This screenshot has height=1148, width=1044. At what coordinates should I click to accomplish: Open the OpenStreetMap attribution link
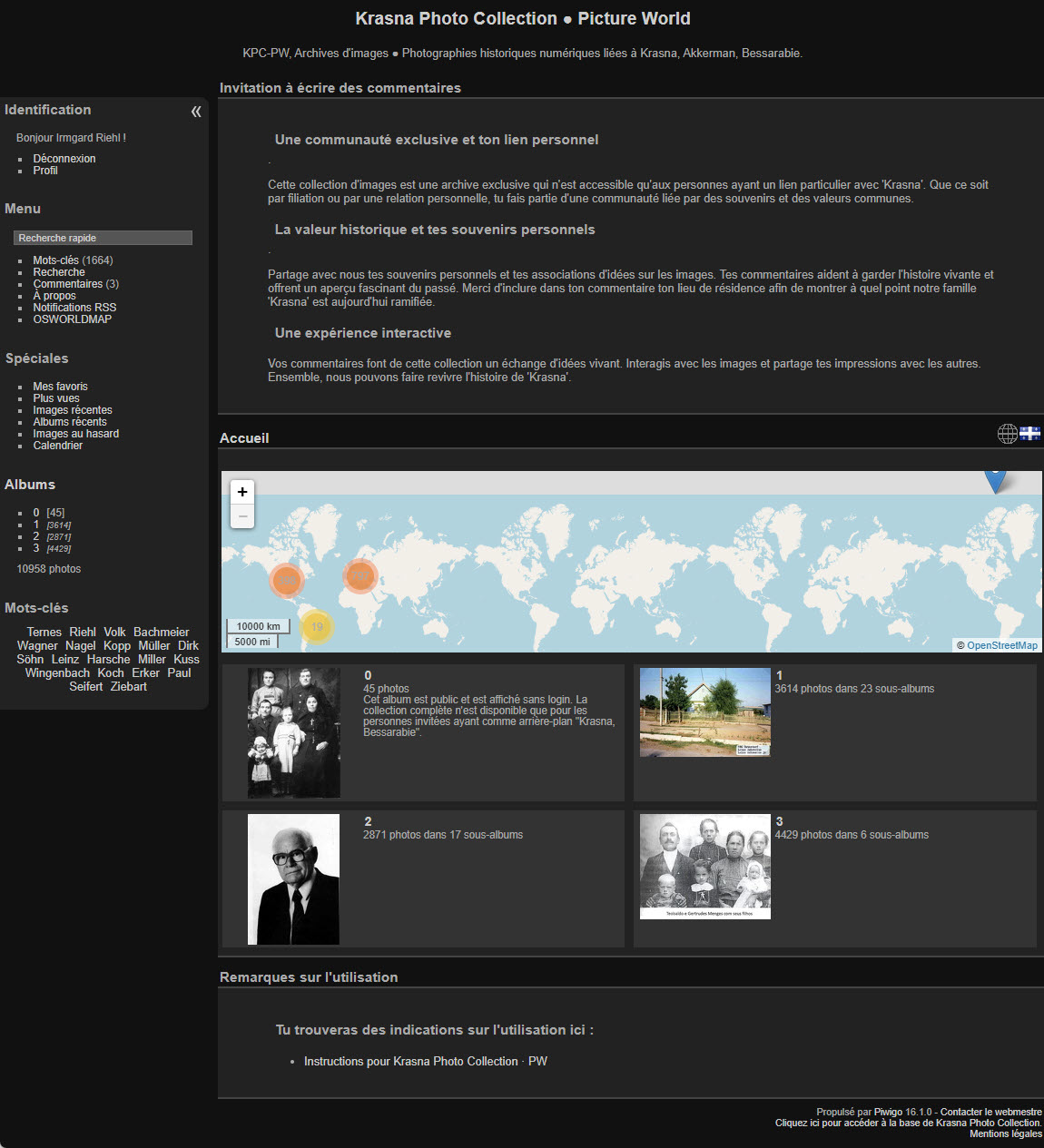point(1001,645)
